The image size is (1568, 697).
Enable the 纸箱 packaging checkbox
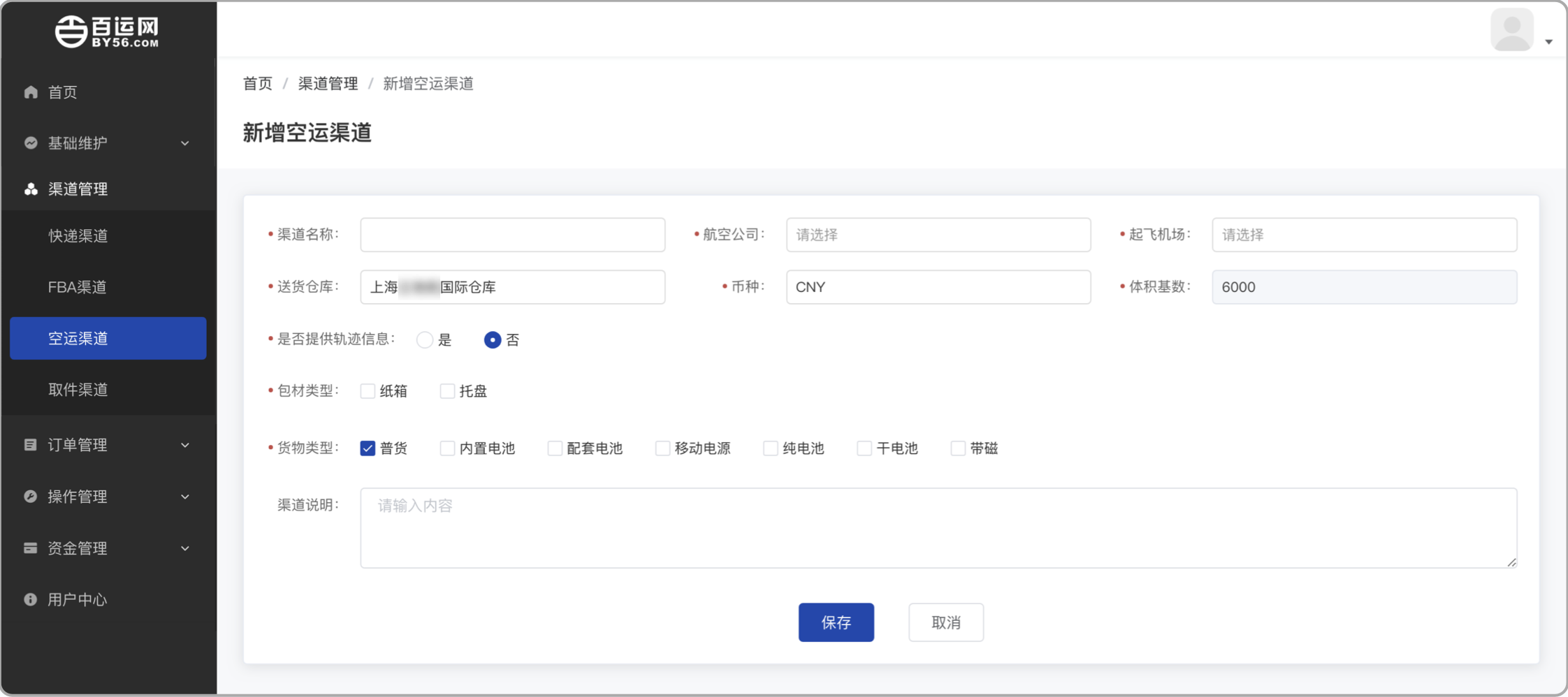coord(368,391)
